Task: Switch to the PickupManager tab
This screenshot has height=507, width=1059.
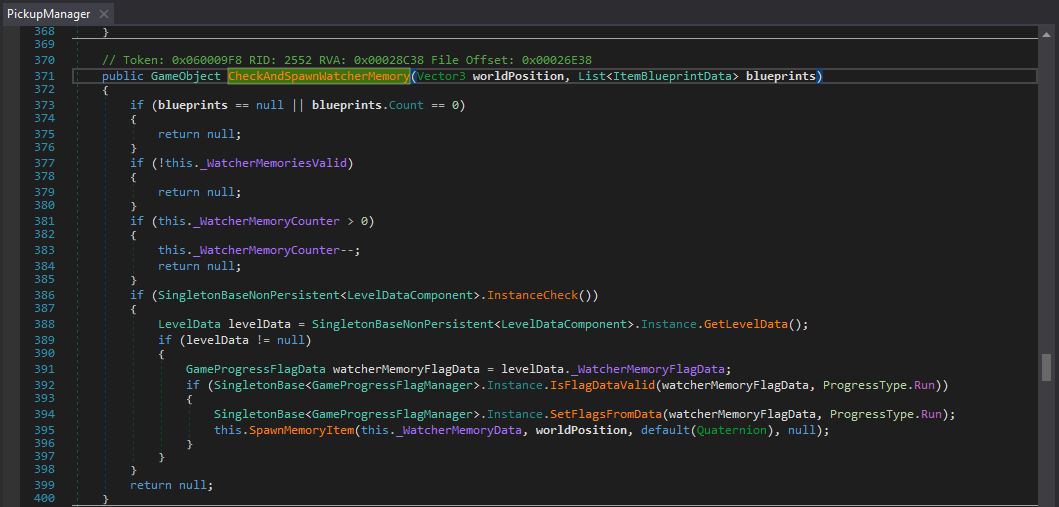Action: click(x=48, y=14)
